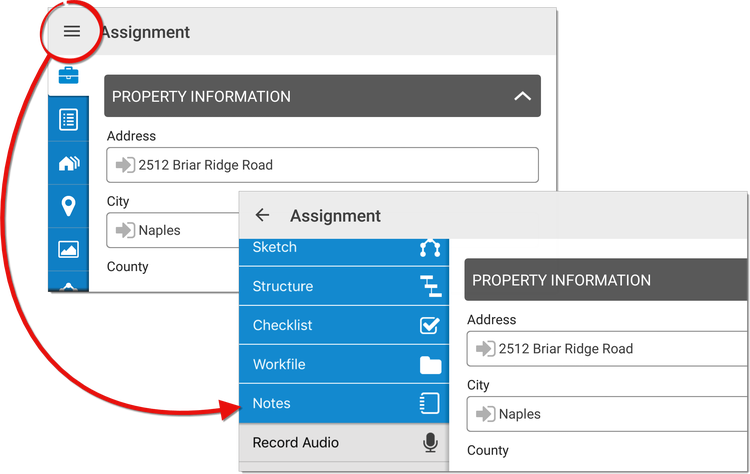Open Workfile in the expanded menu
Image resolution: width=750 pixels, height=474 pixels.
click(x=344, y=364)
